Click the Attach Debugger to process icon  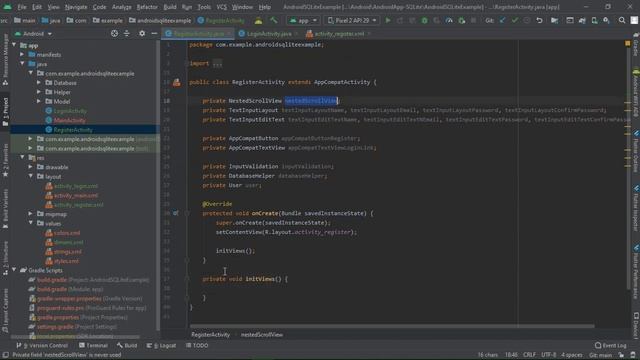(x=461, y=20)
